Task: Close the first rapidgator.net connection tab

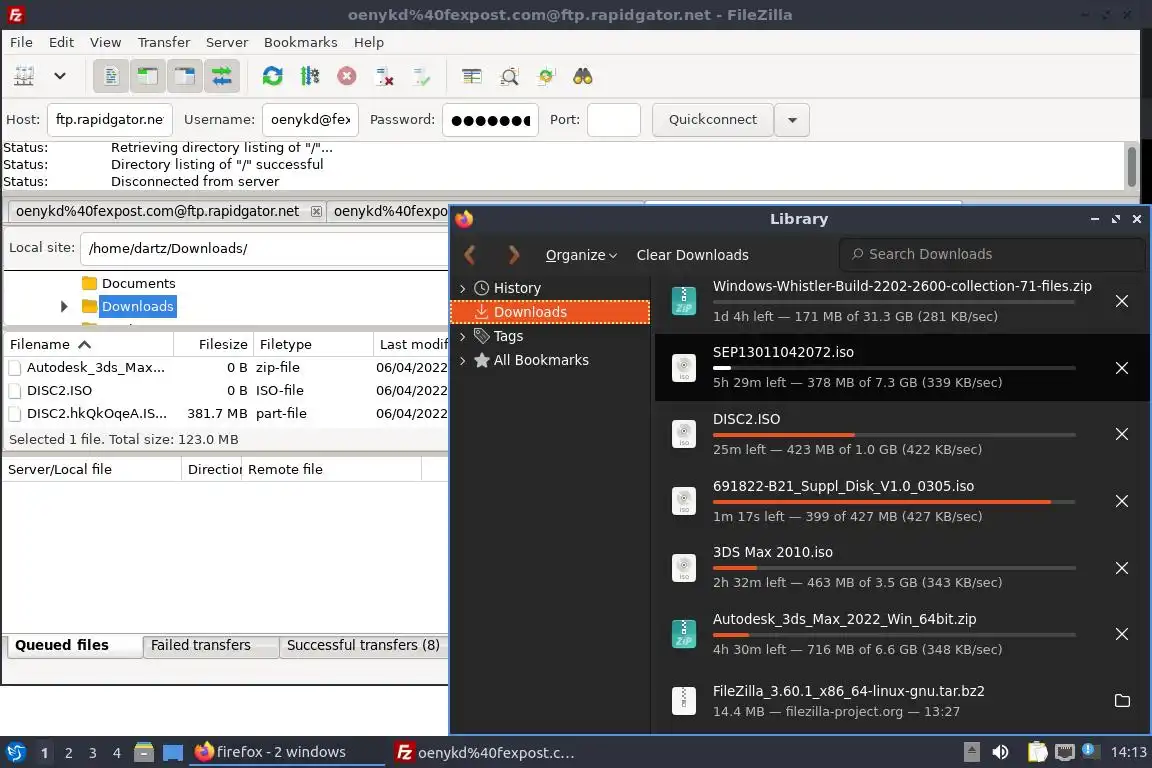Action: pyautogui.click(x=316, y=212)
